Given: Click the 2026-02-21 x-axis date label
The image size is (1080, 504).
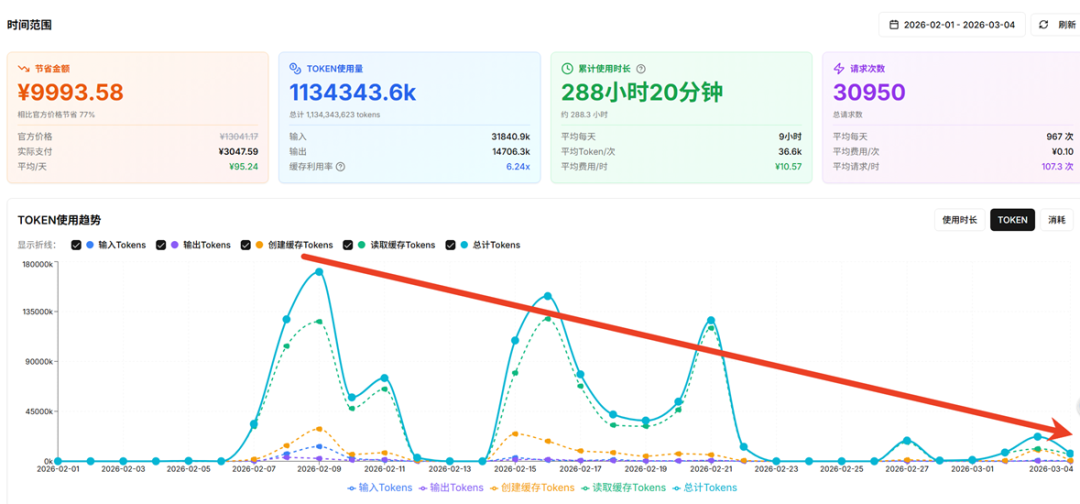Looking at the screenshot, I should pyautogui.click(x=712, y=469).
